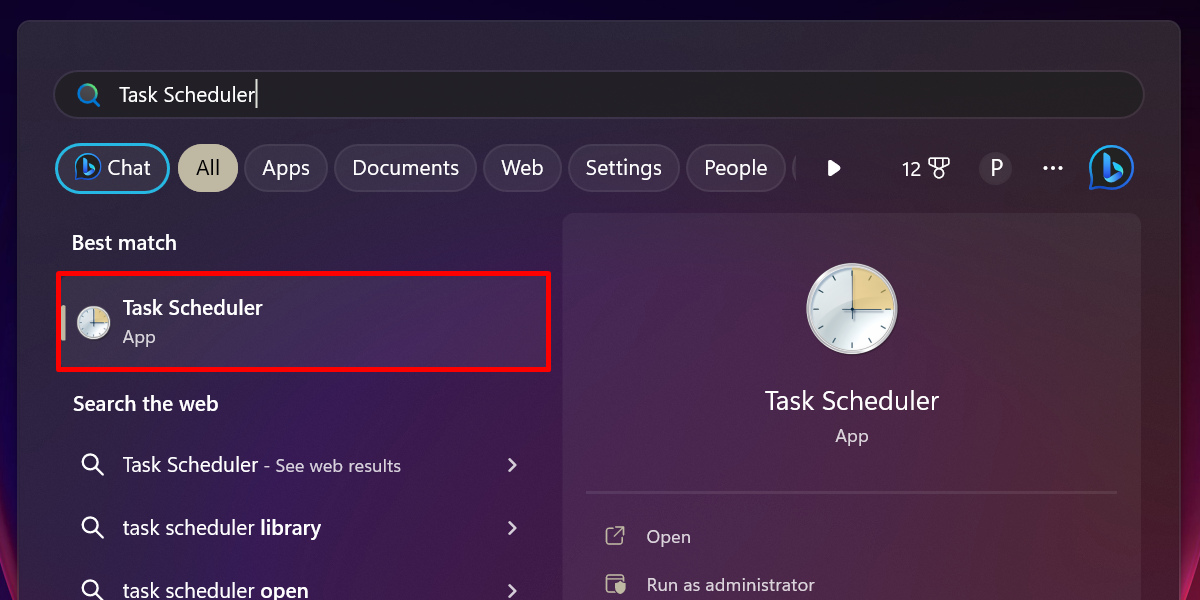This screenshot has width=1200, height=600.
Task: Click the more options ellipsis icon
Action: coord(1052,168)
